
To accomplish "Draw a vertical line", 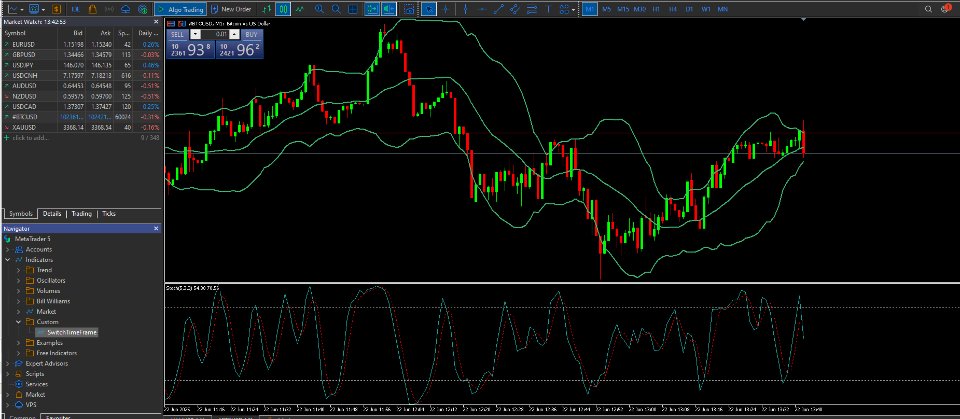I will coord(466,9).
